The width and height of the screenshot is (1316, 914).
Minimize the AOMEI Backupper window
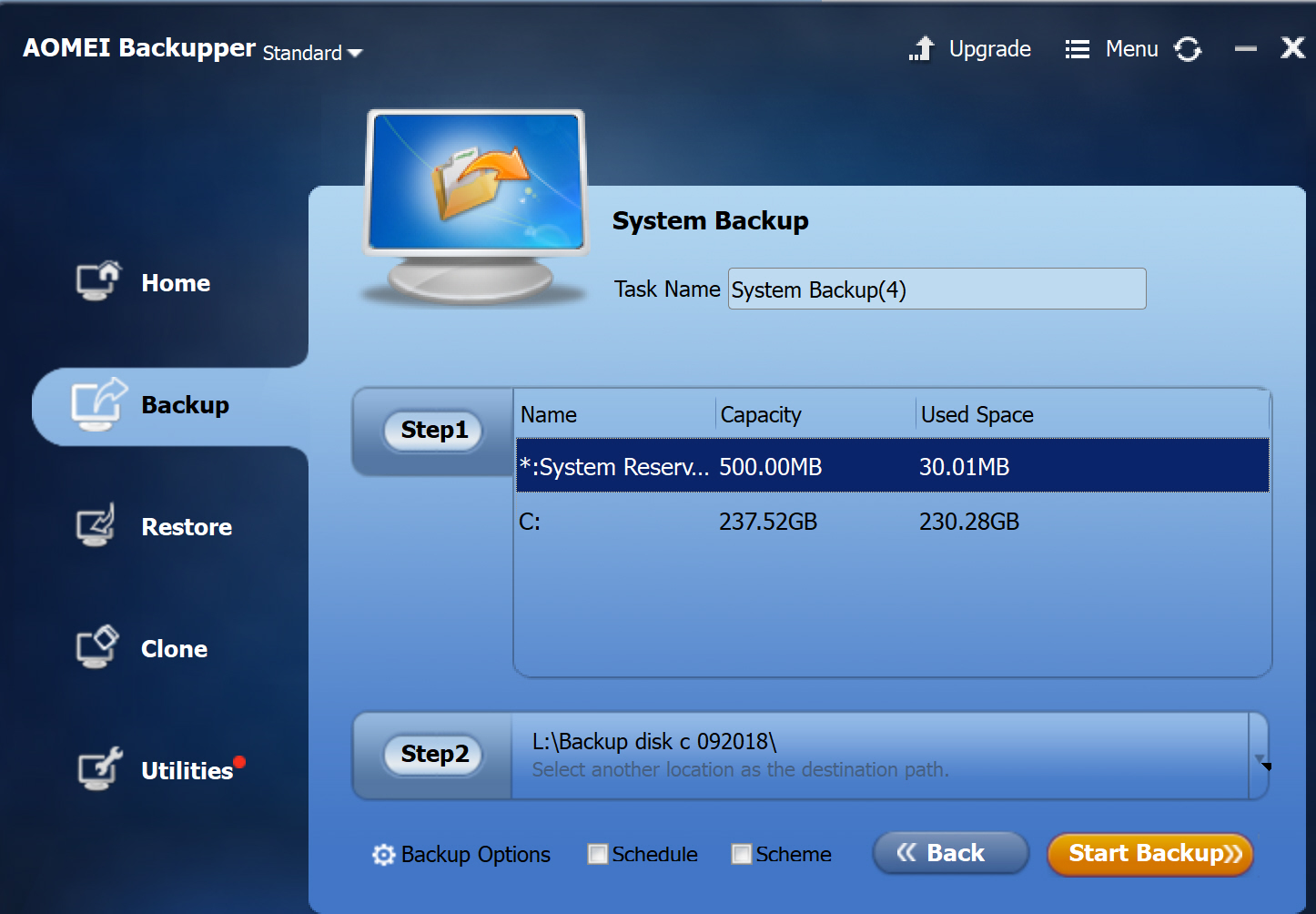(1246, 48)
